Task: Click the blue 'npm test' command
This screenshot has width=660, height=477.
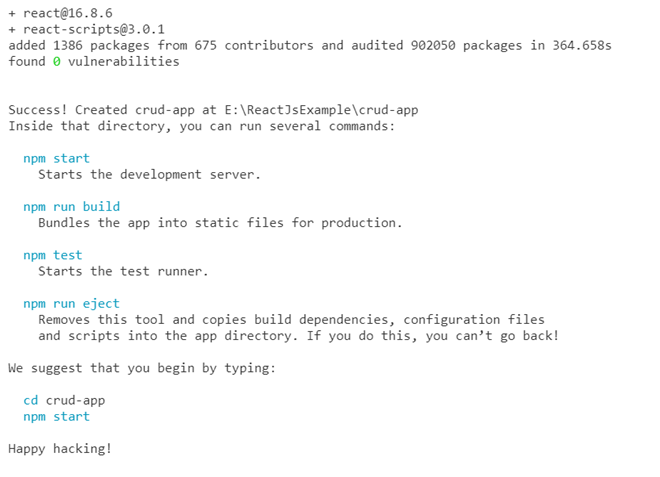Action: 53,255
